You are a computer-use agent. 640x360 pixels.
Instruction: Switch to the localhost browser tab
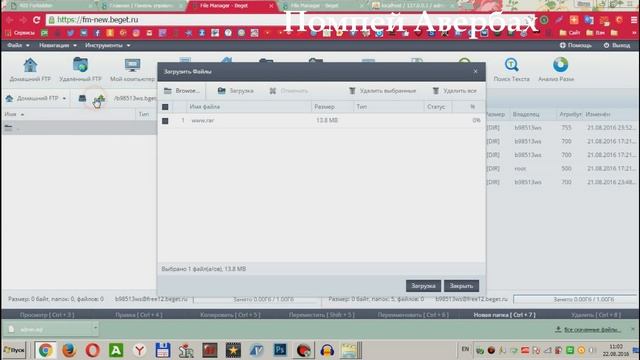coord(411,6)
